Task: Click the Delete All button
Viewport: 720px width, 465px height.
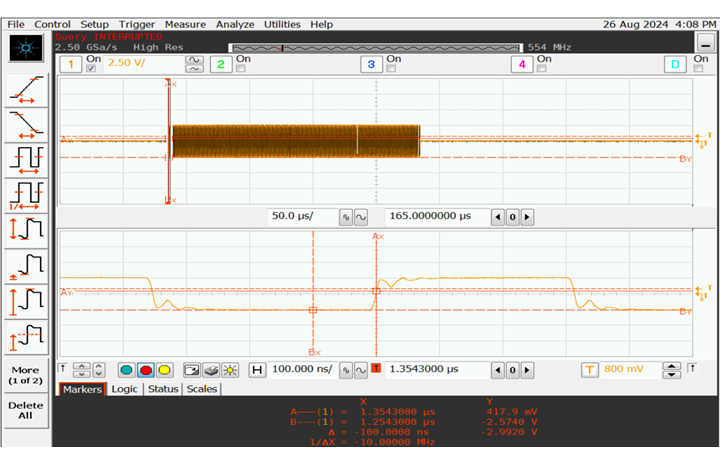Action: coord(26,410)
